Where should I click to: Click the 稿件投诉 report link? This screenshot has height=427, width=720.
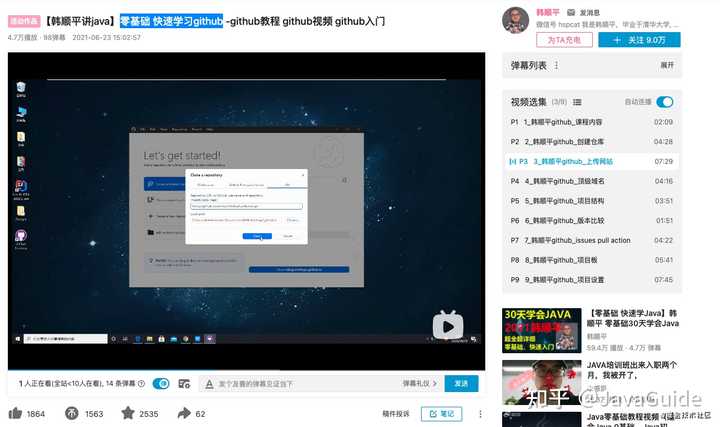pyautogui.click(x=395, y=414)
